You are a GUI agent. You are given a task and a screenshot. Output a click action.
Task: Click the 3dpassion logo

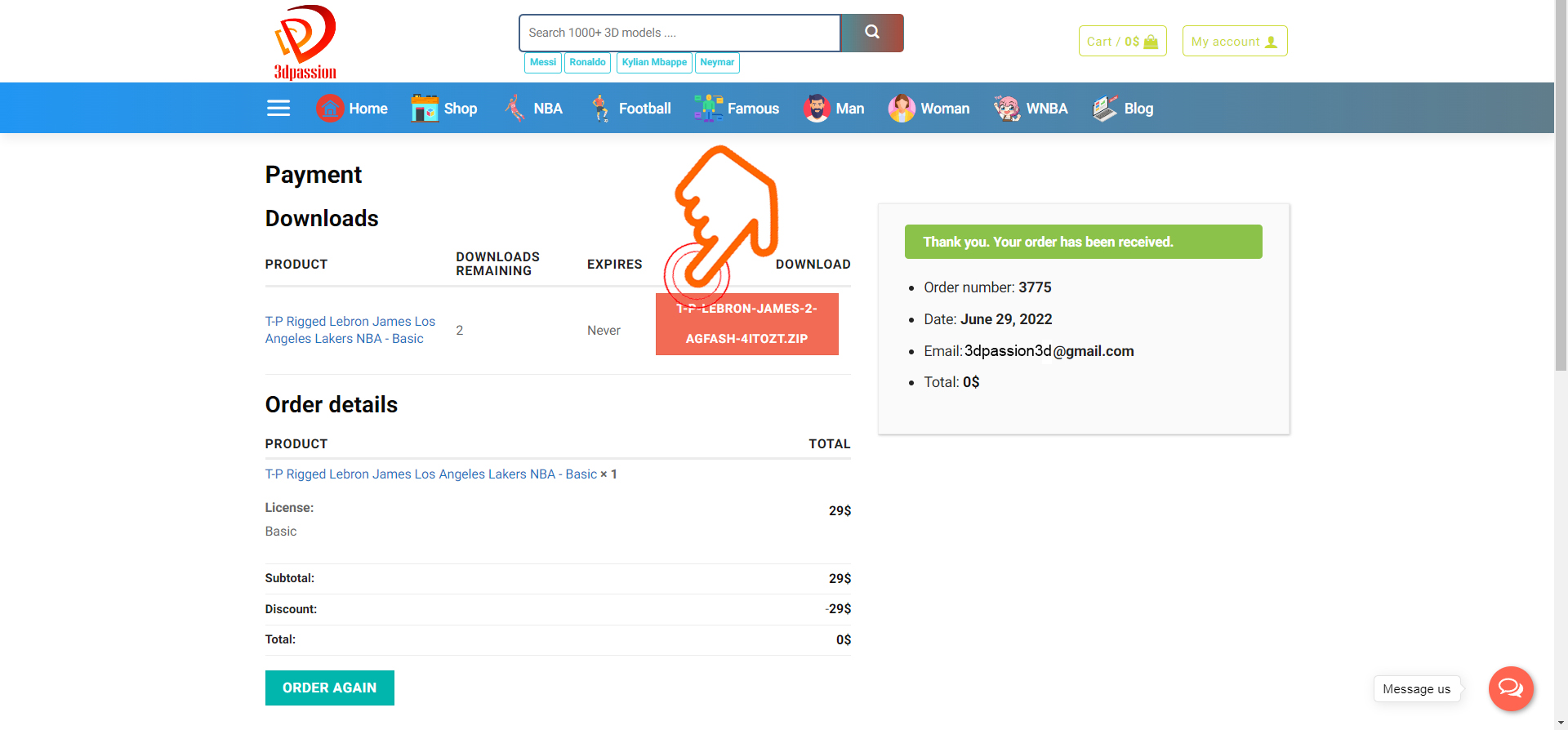(x=305, y=42)
